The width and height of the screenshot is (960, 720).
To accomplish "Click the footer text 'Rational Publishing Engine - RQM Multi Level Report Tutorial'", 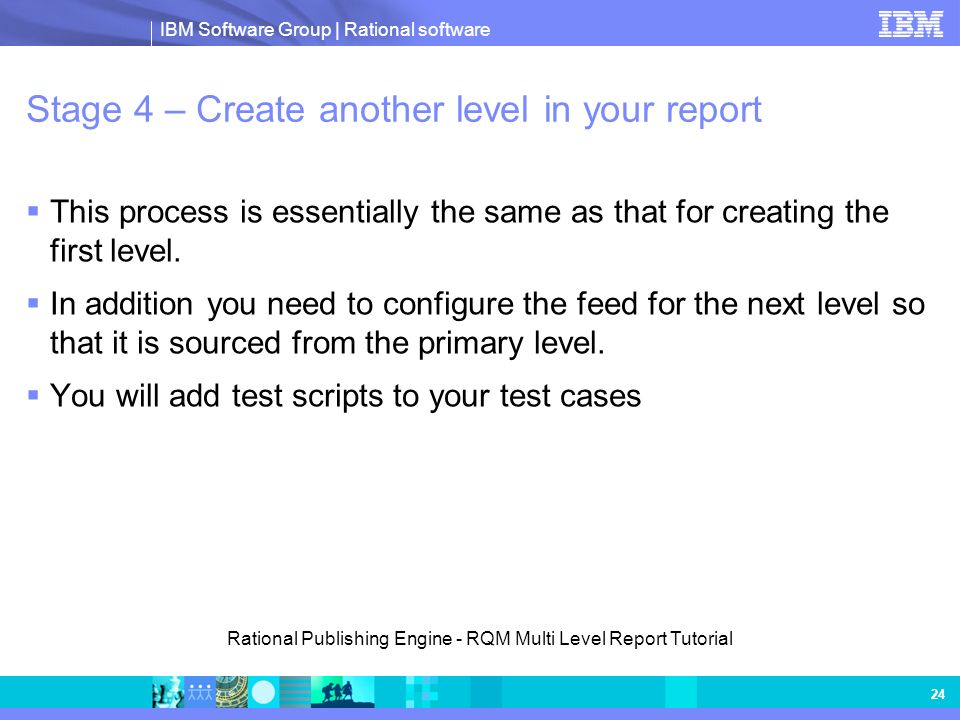I will click(x=479, y=639).
